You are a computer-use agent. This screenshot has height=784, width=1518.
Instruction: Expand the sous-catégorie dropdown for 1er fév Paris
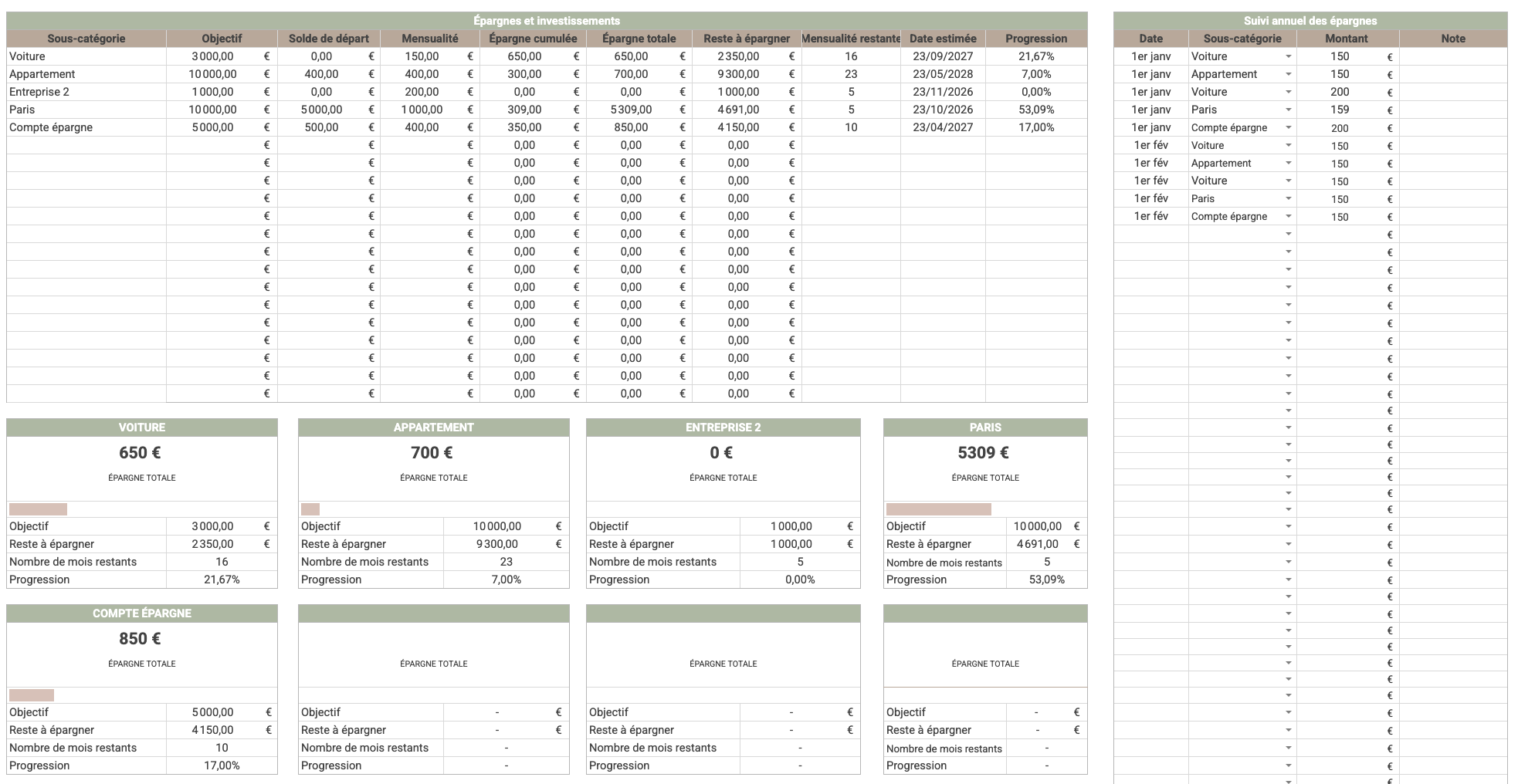coord(1288,199)
